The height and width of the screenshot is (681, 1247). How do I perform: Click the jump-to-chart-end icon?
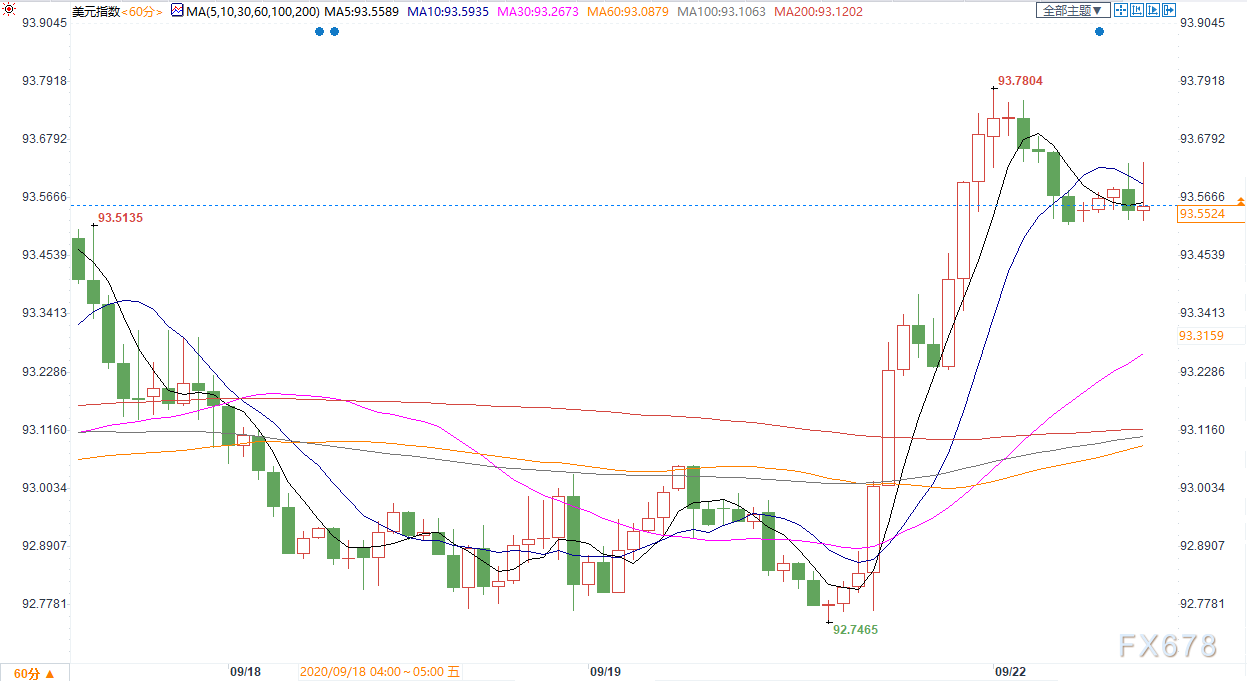click(x=1153, y=10)
